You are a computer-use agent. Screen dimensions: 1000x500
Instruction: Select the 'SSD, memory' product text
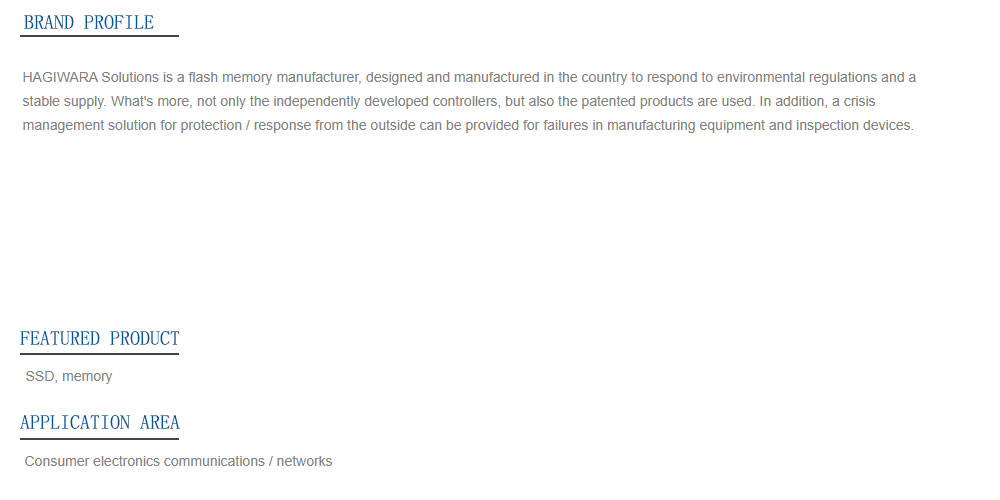[x=69, y=376]
